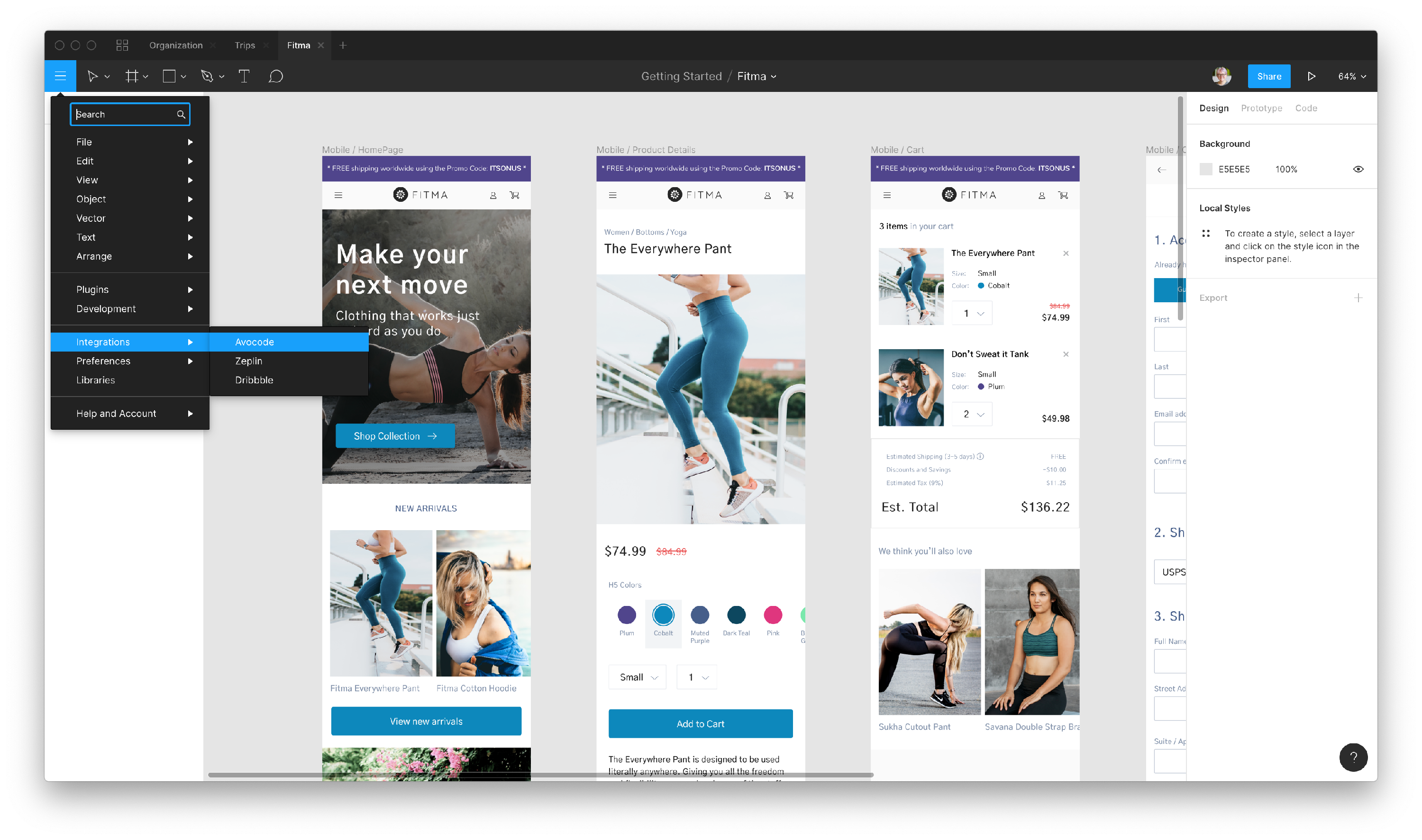Open quantity dropdown for The Everywhere Pant in cart
The width and height of the screenshot is (1422, 840).
[972, 313]
